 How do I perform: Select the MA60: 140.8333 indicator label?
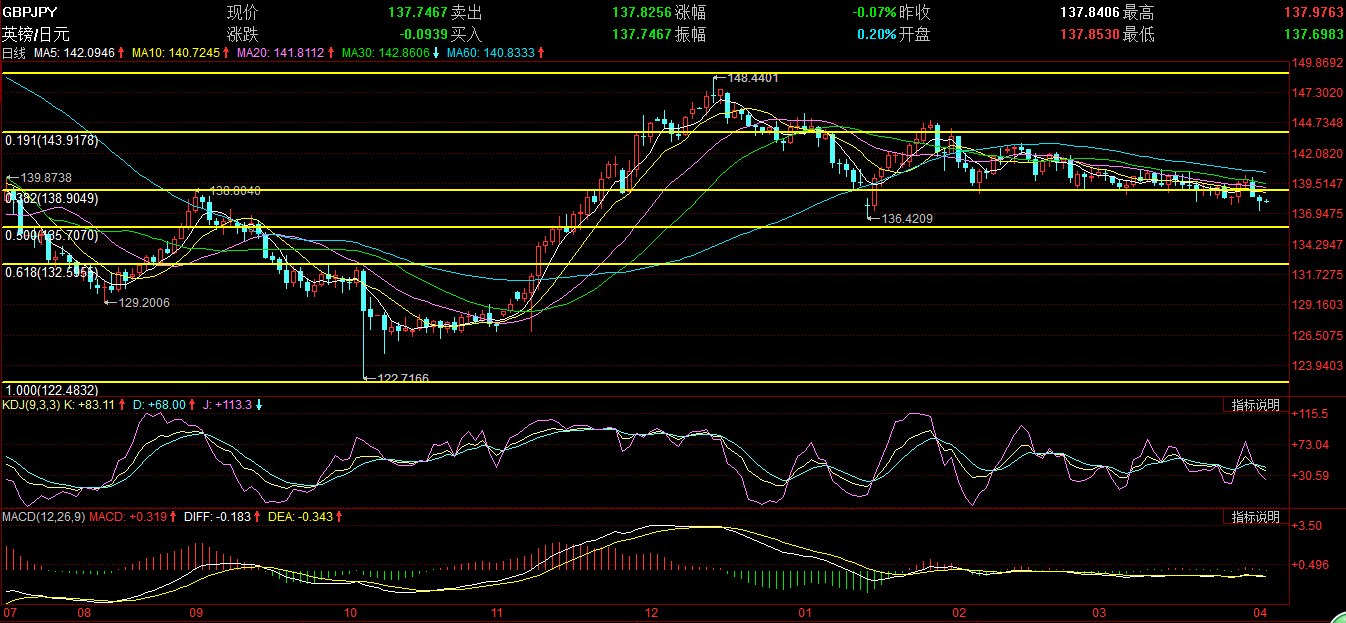491,52
